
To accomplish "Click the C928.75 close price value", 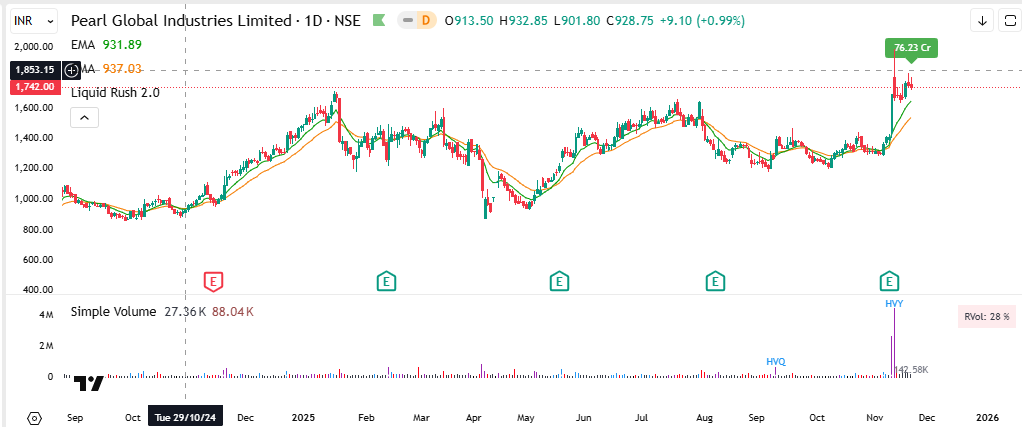I will coord(630,21).
